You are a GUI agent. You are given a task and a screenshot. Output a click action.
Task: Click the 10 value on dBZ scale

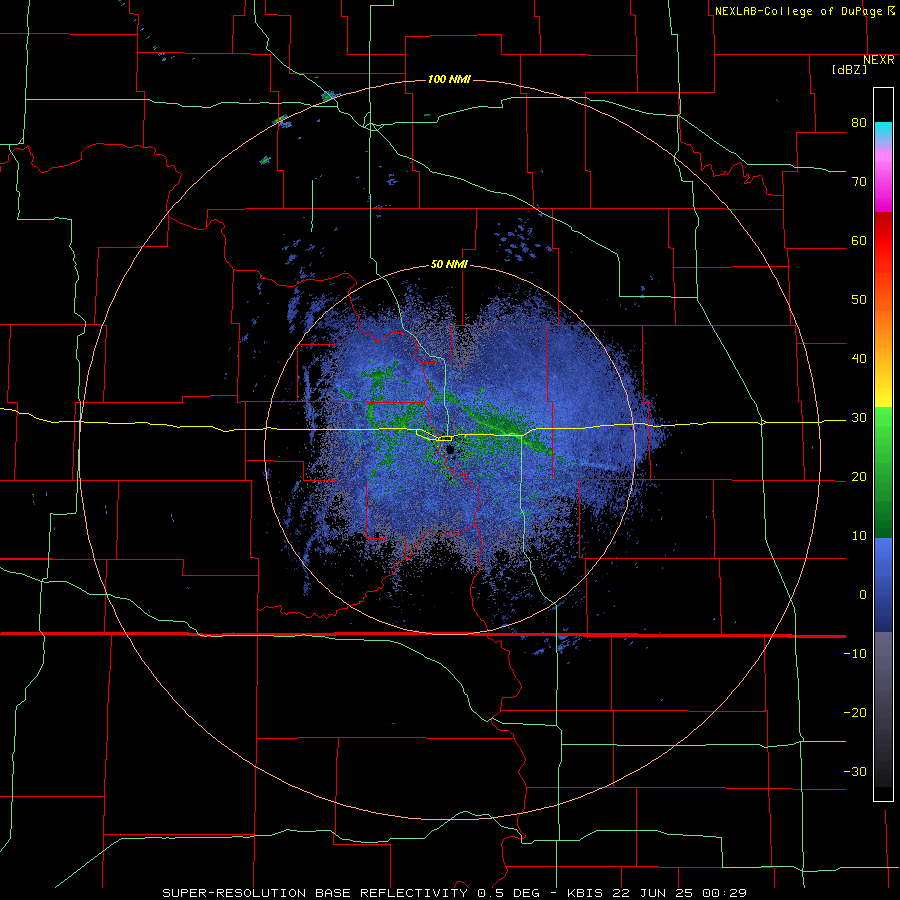pyautogui.click(x=859, y=536)
